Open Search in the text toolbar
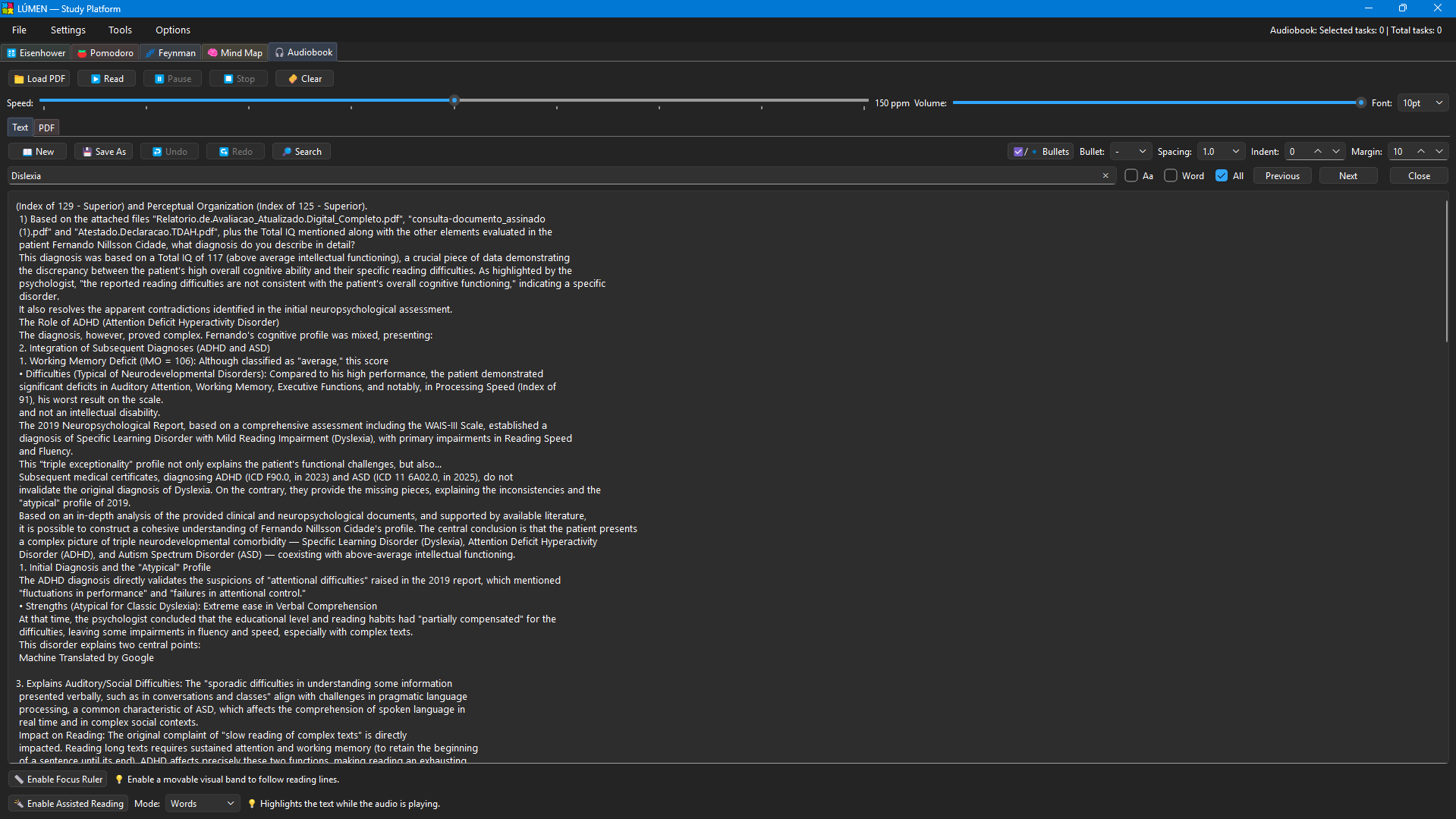 301,152
